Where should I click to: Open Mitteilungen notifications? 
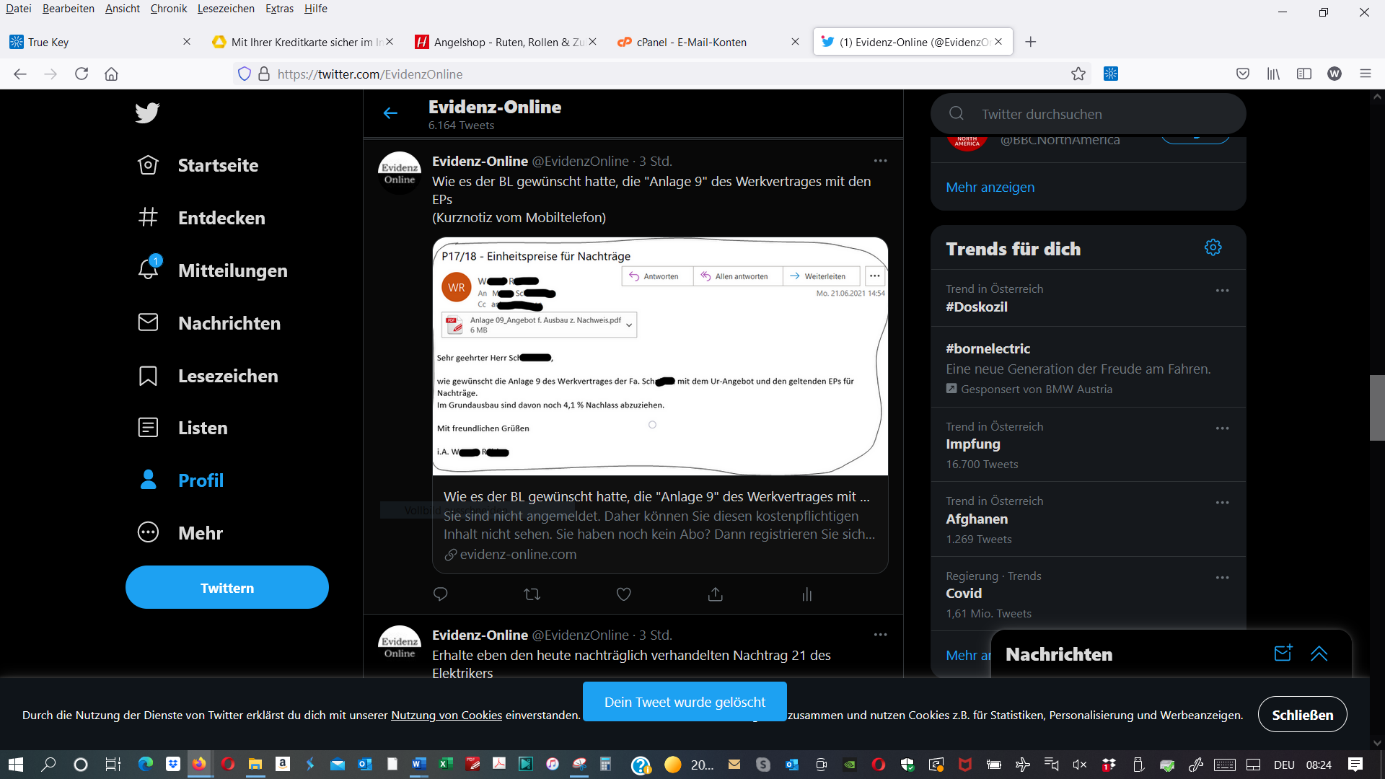[x=212, y=270]
